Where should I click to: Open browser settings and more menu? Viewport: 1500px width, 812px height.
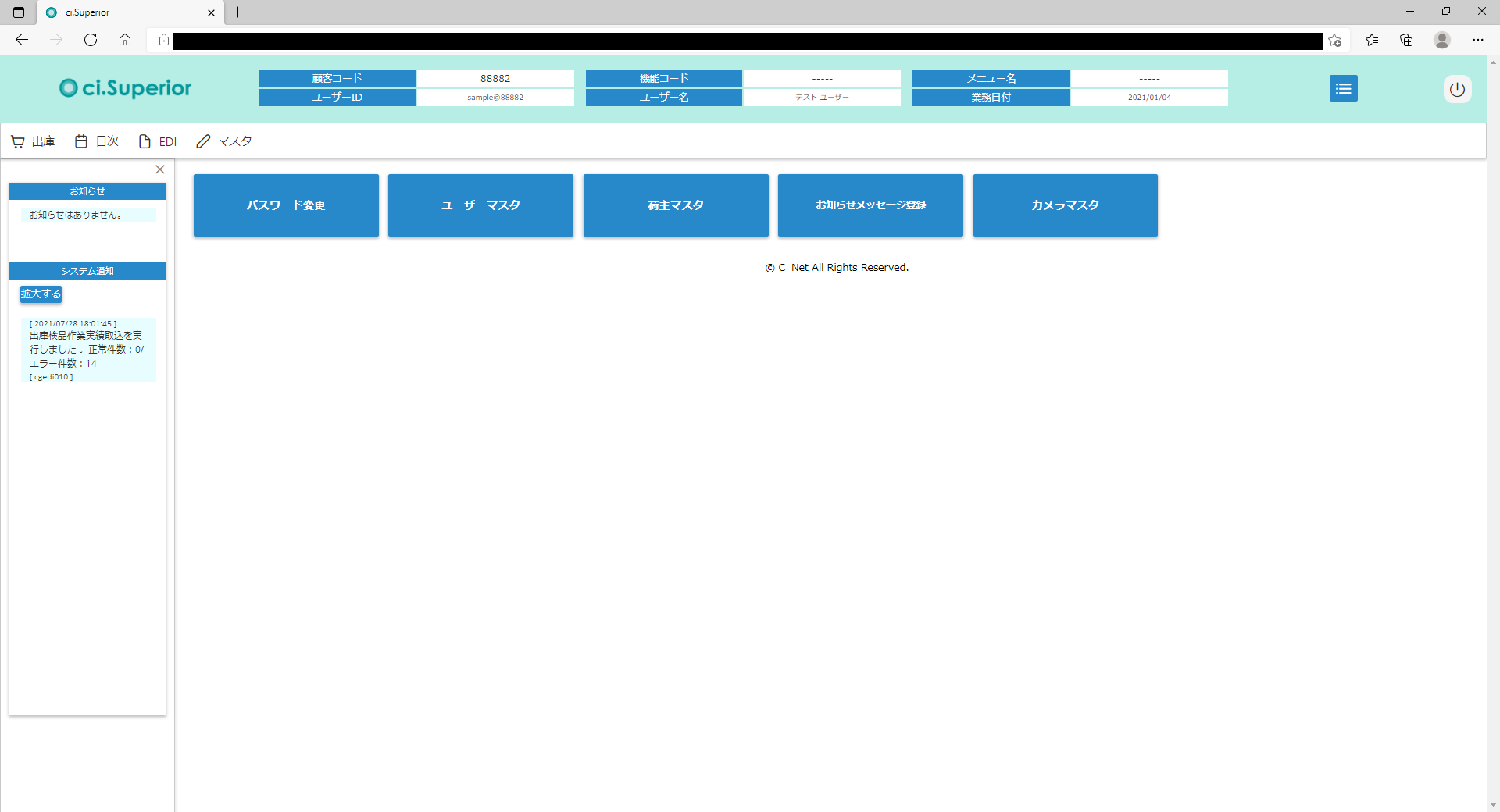(1478, 40)
